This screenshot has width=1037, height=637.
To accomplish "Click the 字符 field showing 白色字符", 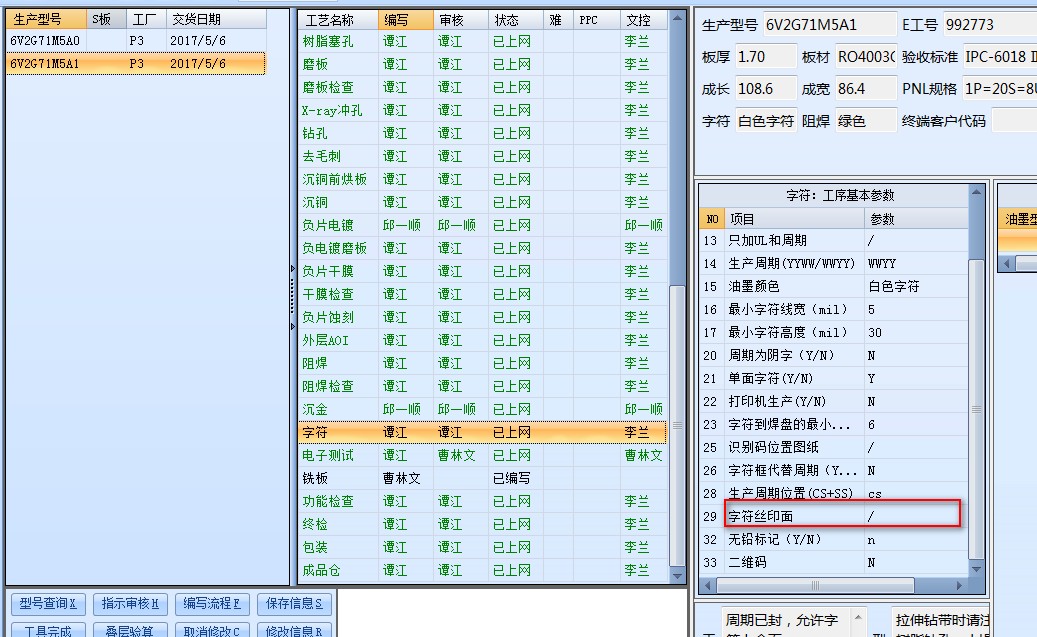I will click(x=765, y=121).
